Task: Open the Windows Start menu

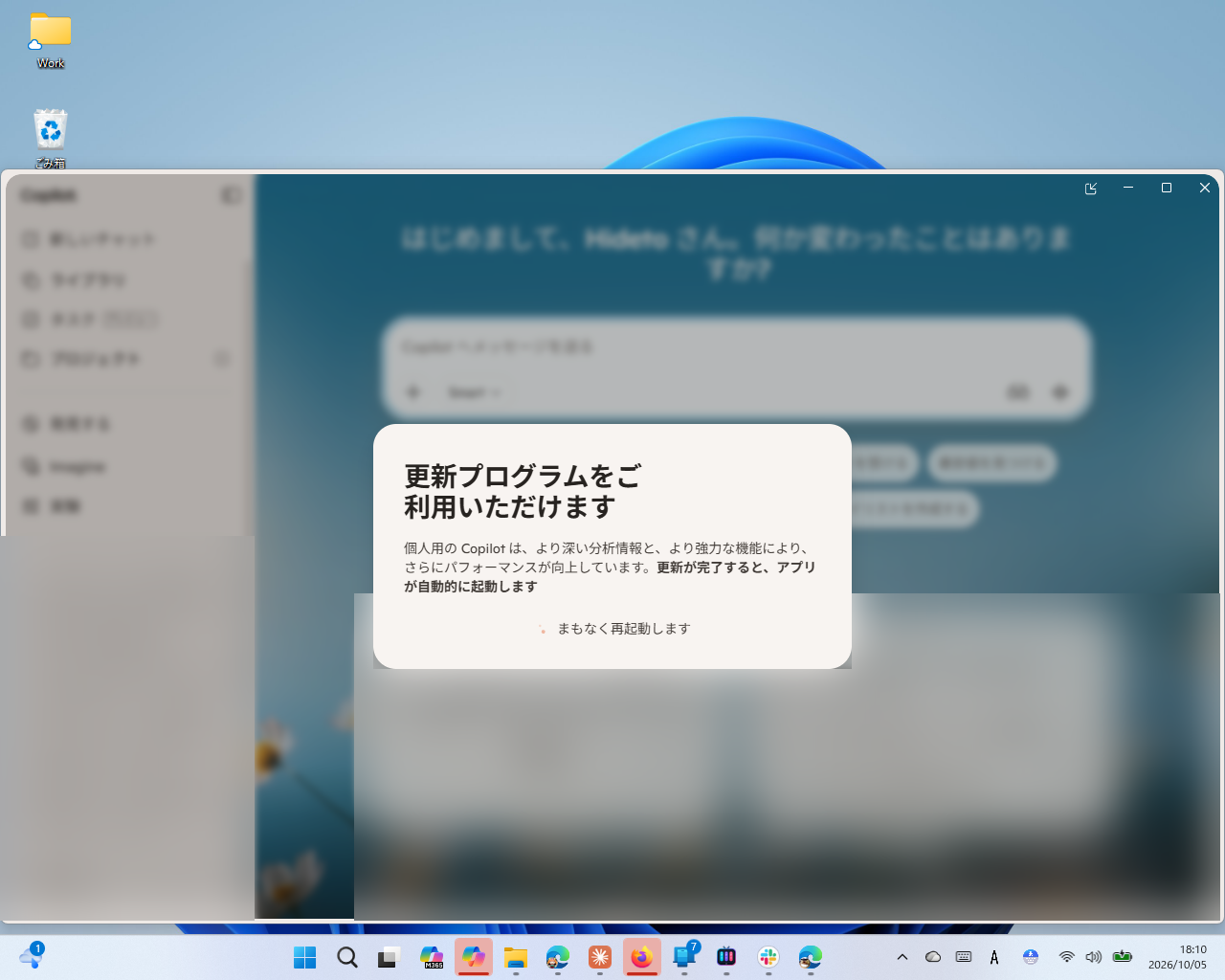Action: click(x=304, y=957)
